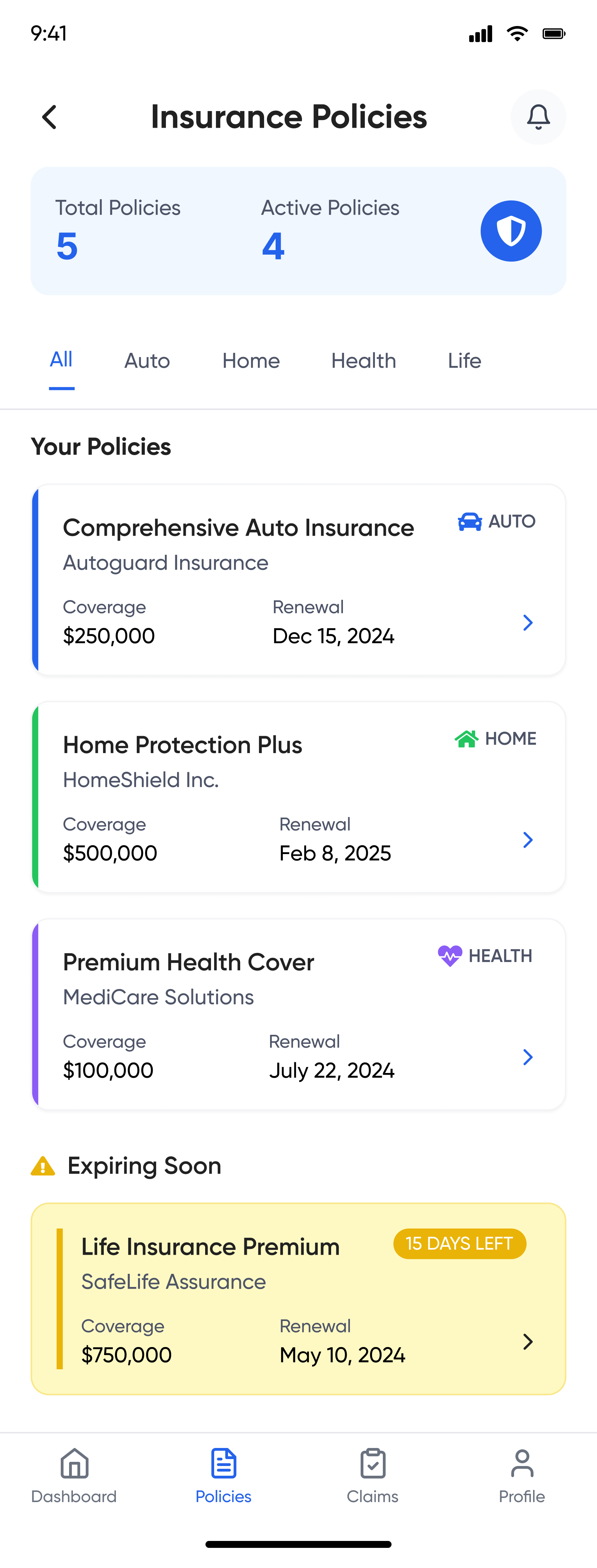Open notifications bell icon
Screen dimensions: 597x1568
click(x=538, y=117)
